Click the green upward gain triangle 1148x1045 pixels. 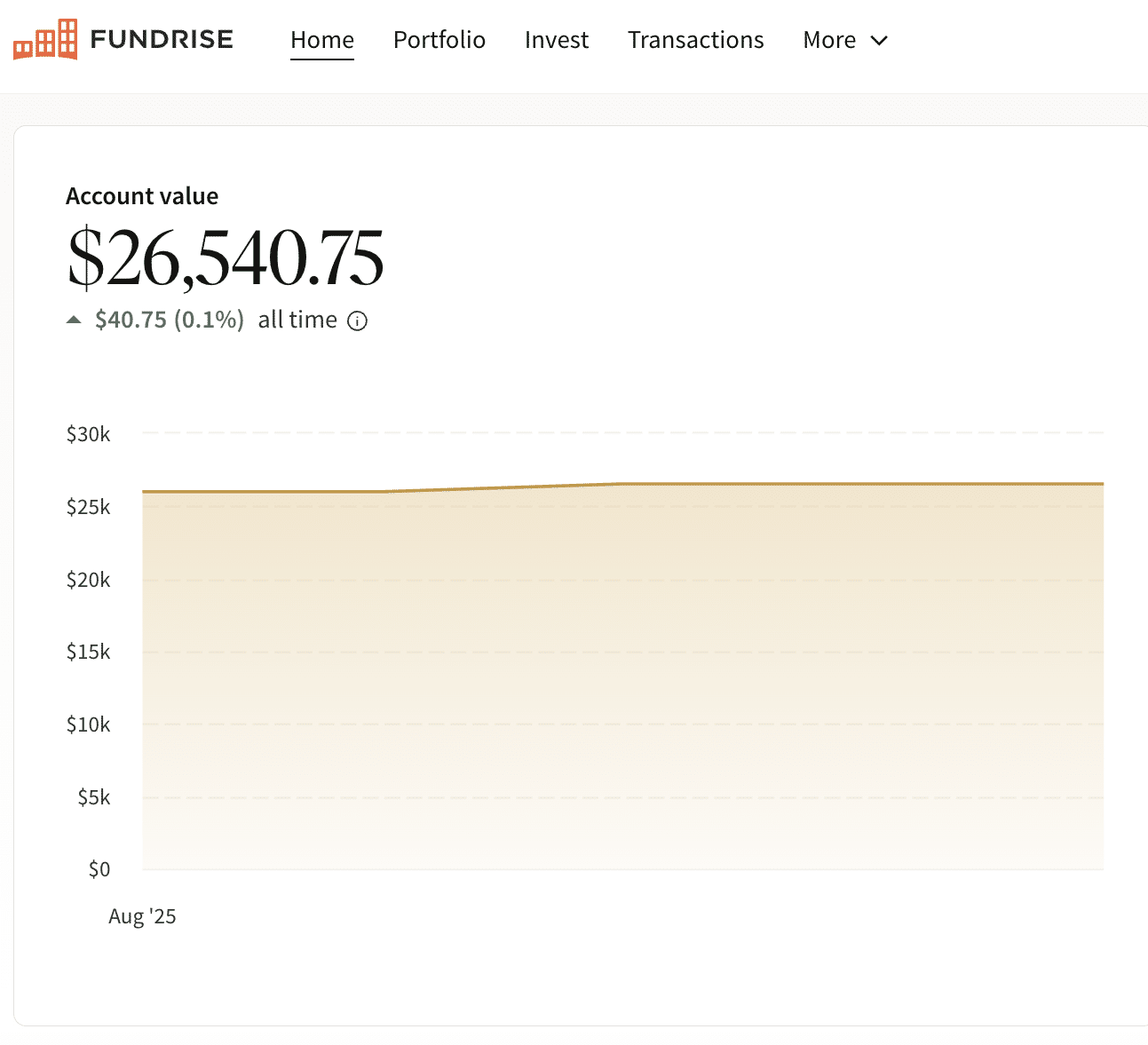pyautogui.click(x=75, y=321)
